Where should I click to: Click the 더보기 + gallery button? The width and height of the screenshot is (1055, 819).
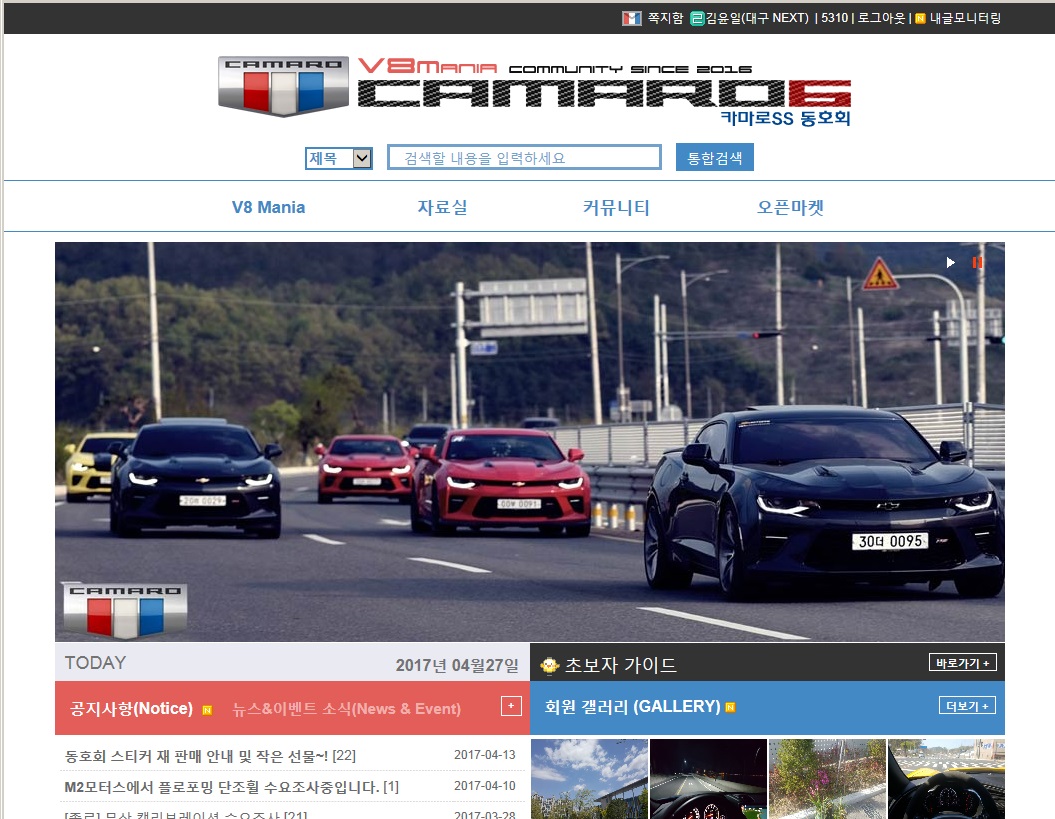(967, 706)
